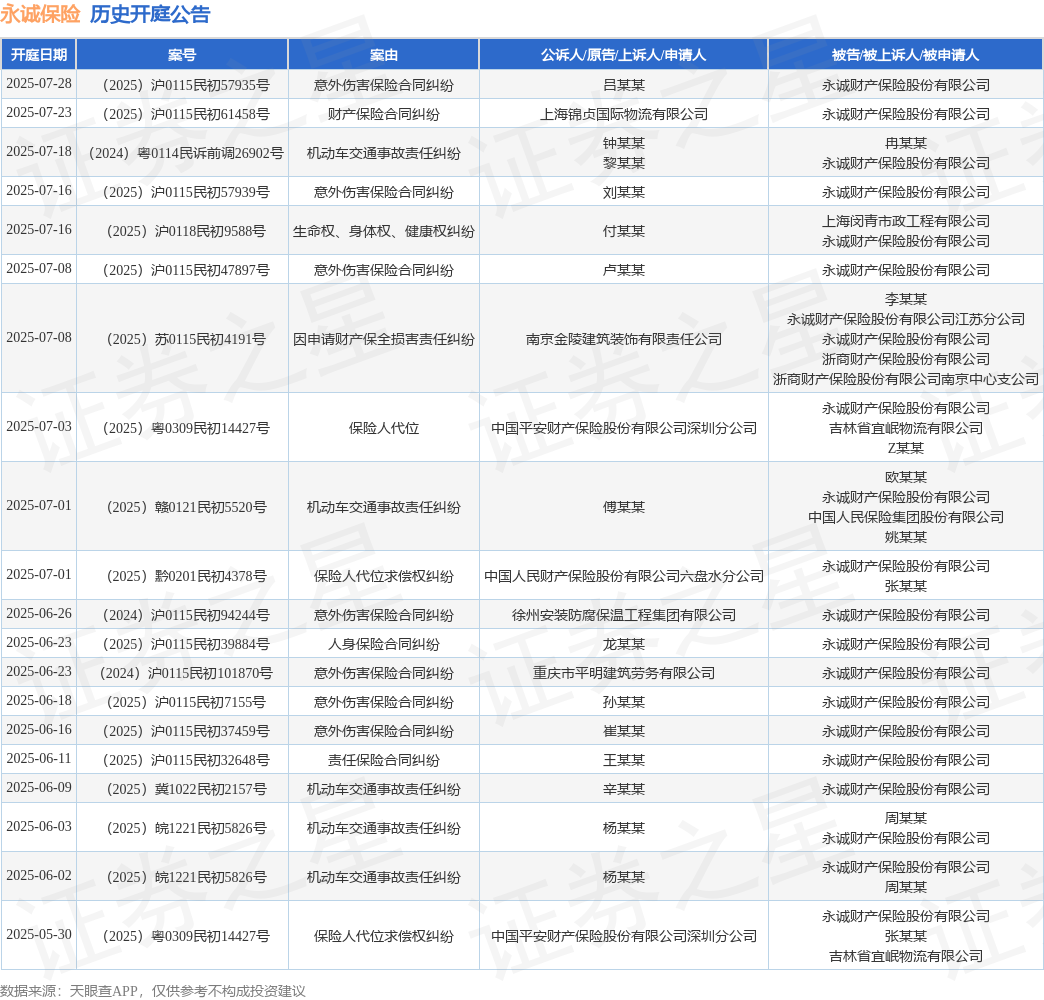Click case number 沪0115民初57935号
This screenshot has height=1000, width=1044.
(x=186, y=85)
